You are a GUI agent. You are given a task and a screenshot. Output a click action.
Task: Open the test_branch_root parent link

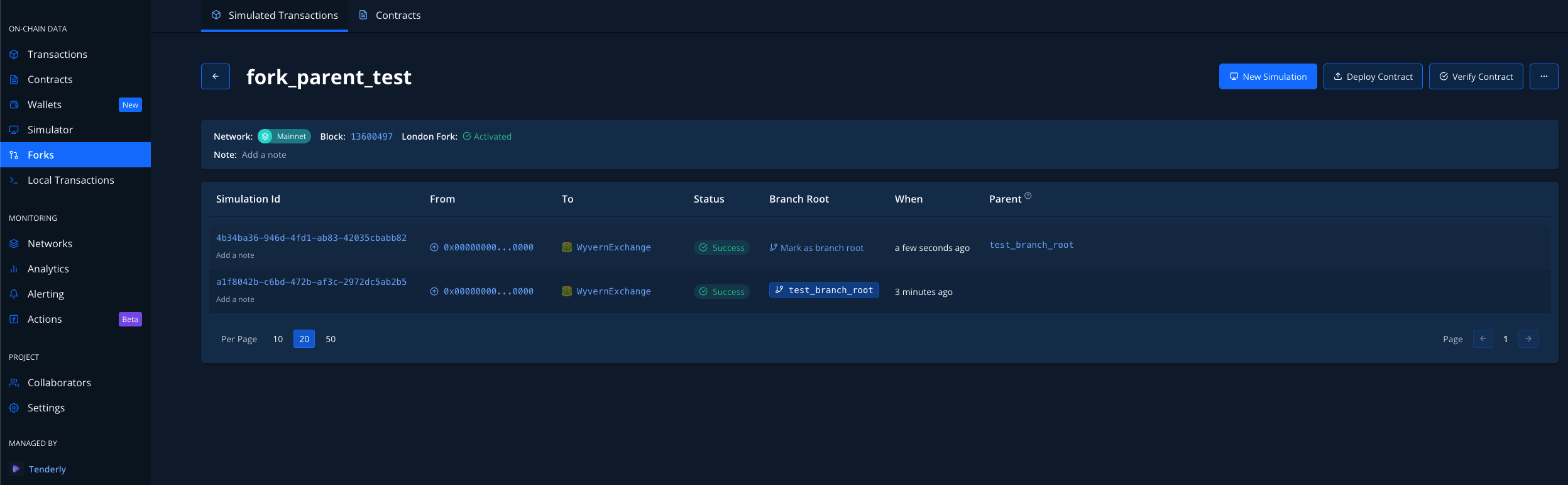pyautogui.click(x=1031, y=245)
